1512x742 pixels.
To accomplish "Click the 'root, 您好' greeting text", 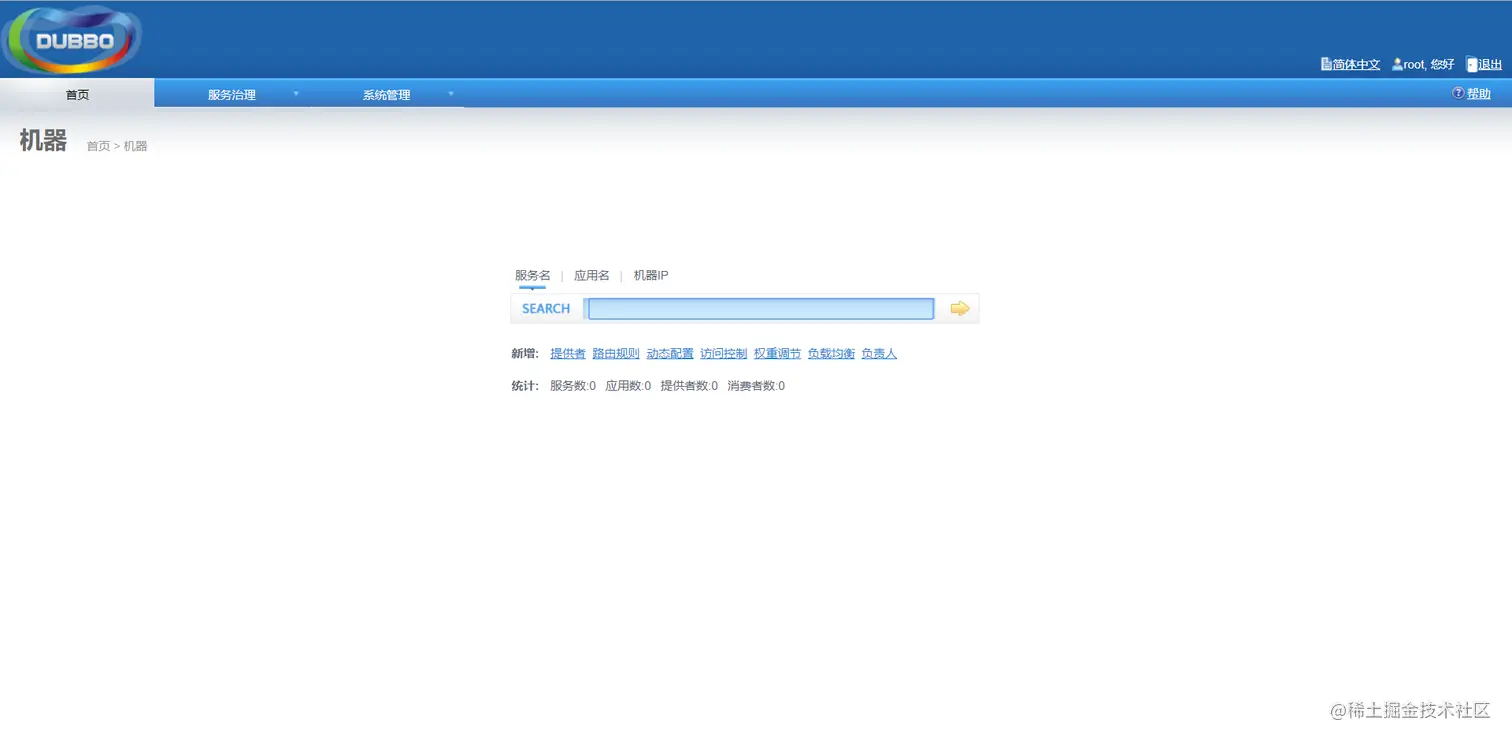I will pos(1429,64).
